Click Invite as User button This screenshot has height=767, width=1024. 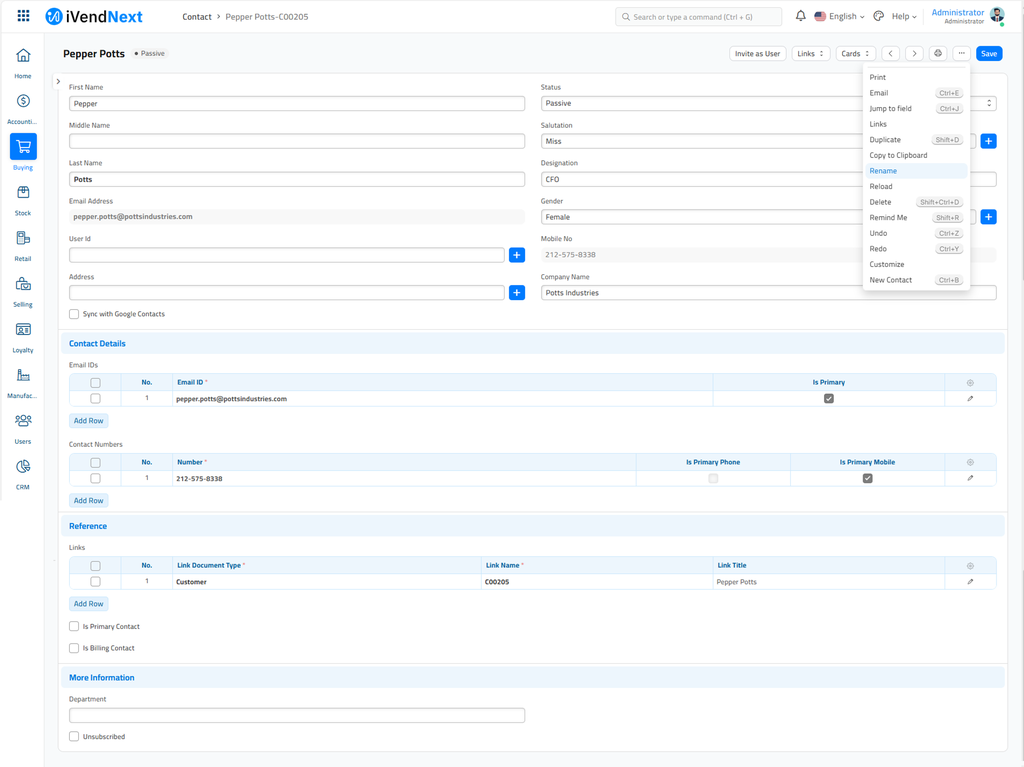(757, 54)
